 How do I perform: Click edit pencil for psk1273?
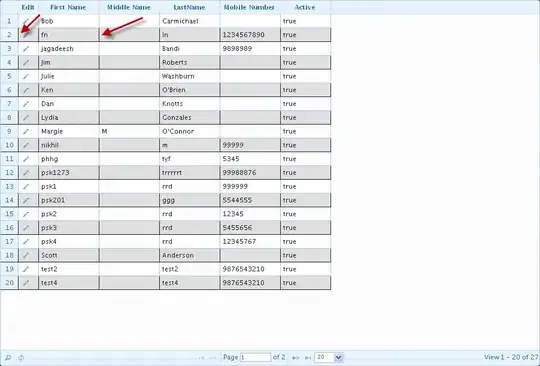(x=26, y=173)
